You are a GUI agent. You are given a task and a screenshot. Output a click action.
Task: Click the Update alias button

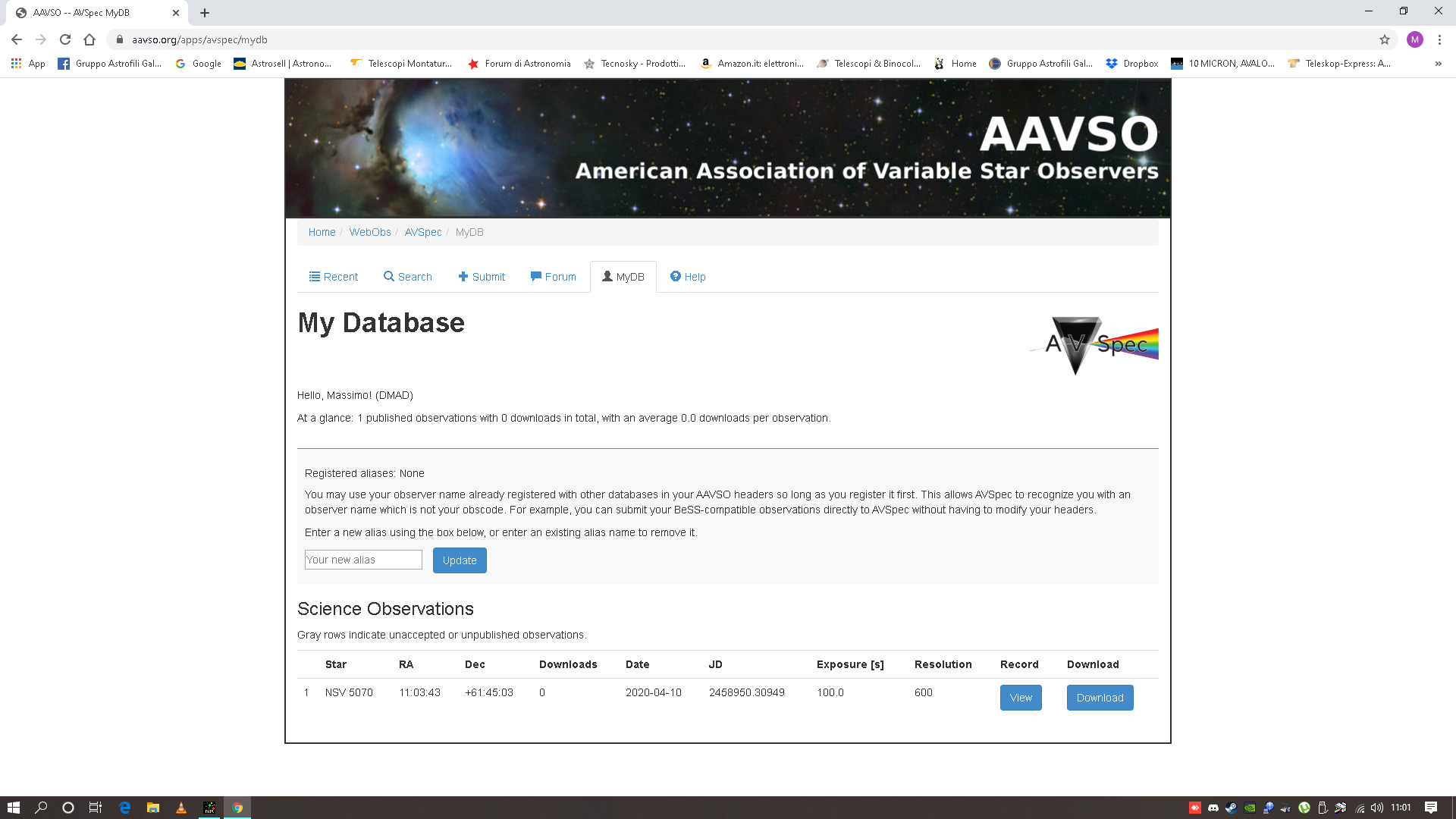pos(460,560)
